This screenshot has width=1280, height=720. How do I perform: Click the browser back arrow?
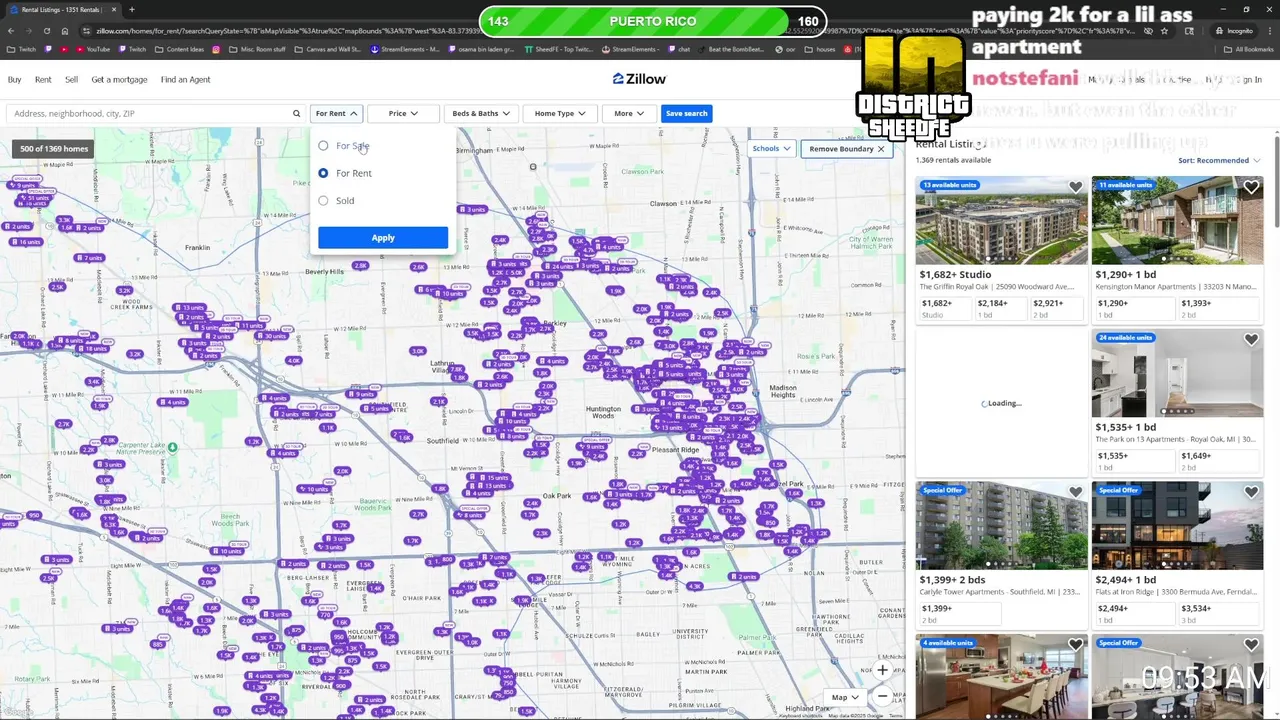coord(10,31)
